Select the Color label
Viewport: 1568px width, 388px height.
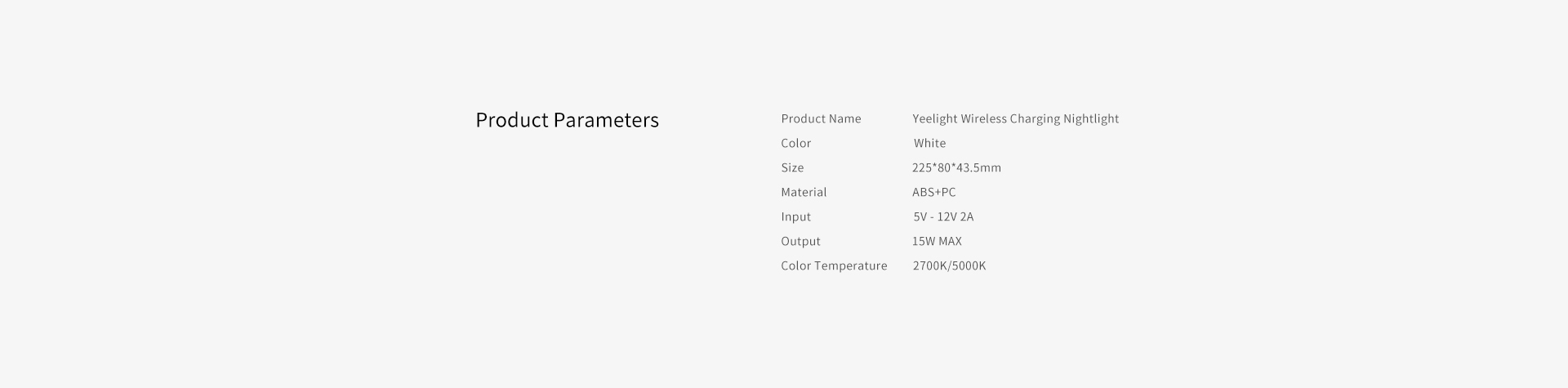[x=796, y=143]
